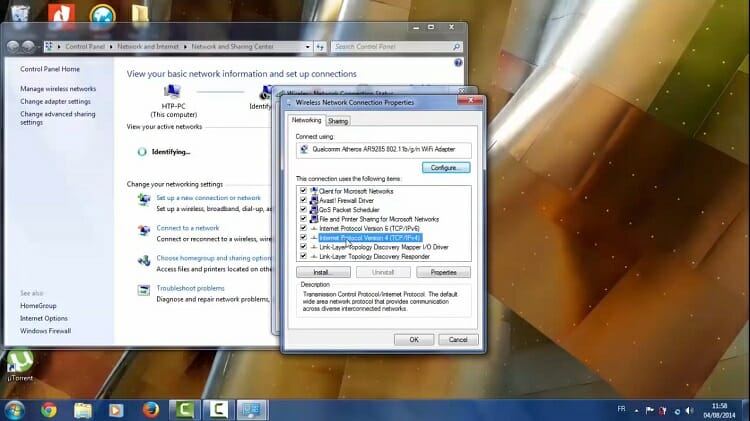Uncheck Client for Microsoft Networks

(x=303, y=190)
